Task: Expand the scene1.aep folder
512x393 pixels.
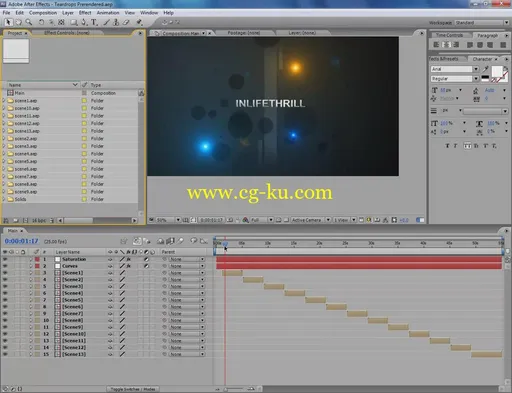Action: (4, 100)
